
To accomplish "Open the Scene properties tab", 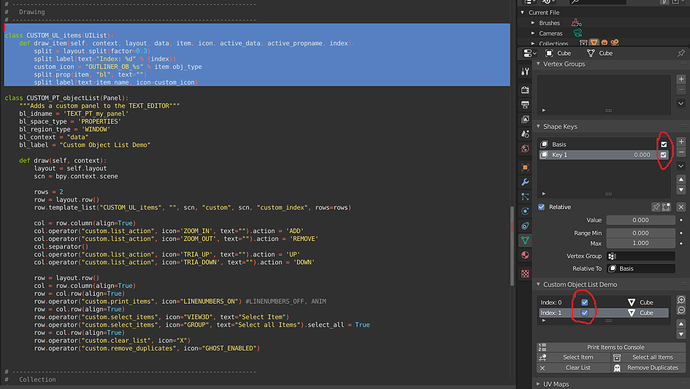I will click(525, 134).
